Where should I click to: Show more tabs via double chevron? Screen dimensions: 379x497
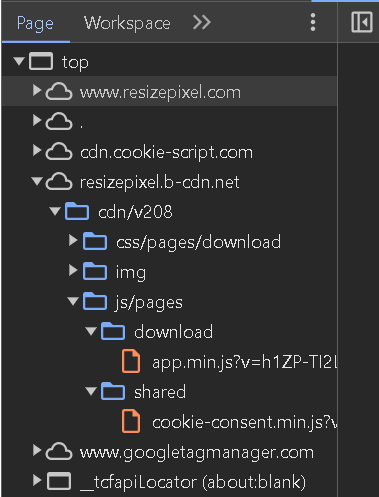(x=202, y=23)
